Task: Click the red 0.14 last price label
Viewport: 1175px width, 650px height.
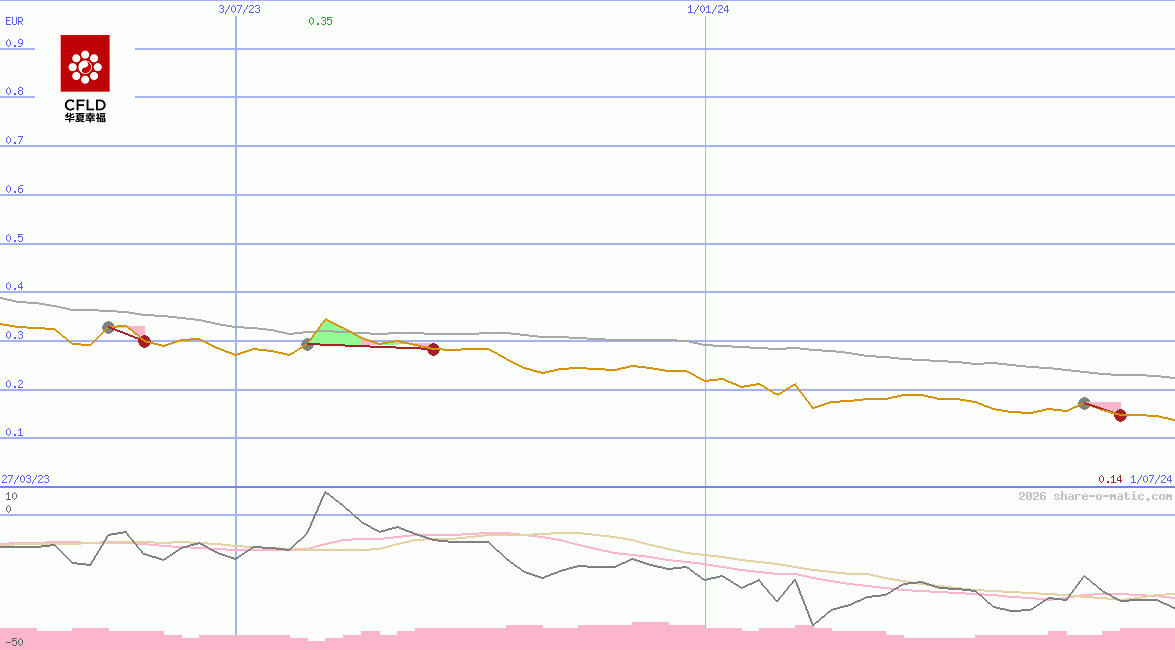Action: (1110, 479)
